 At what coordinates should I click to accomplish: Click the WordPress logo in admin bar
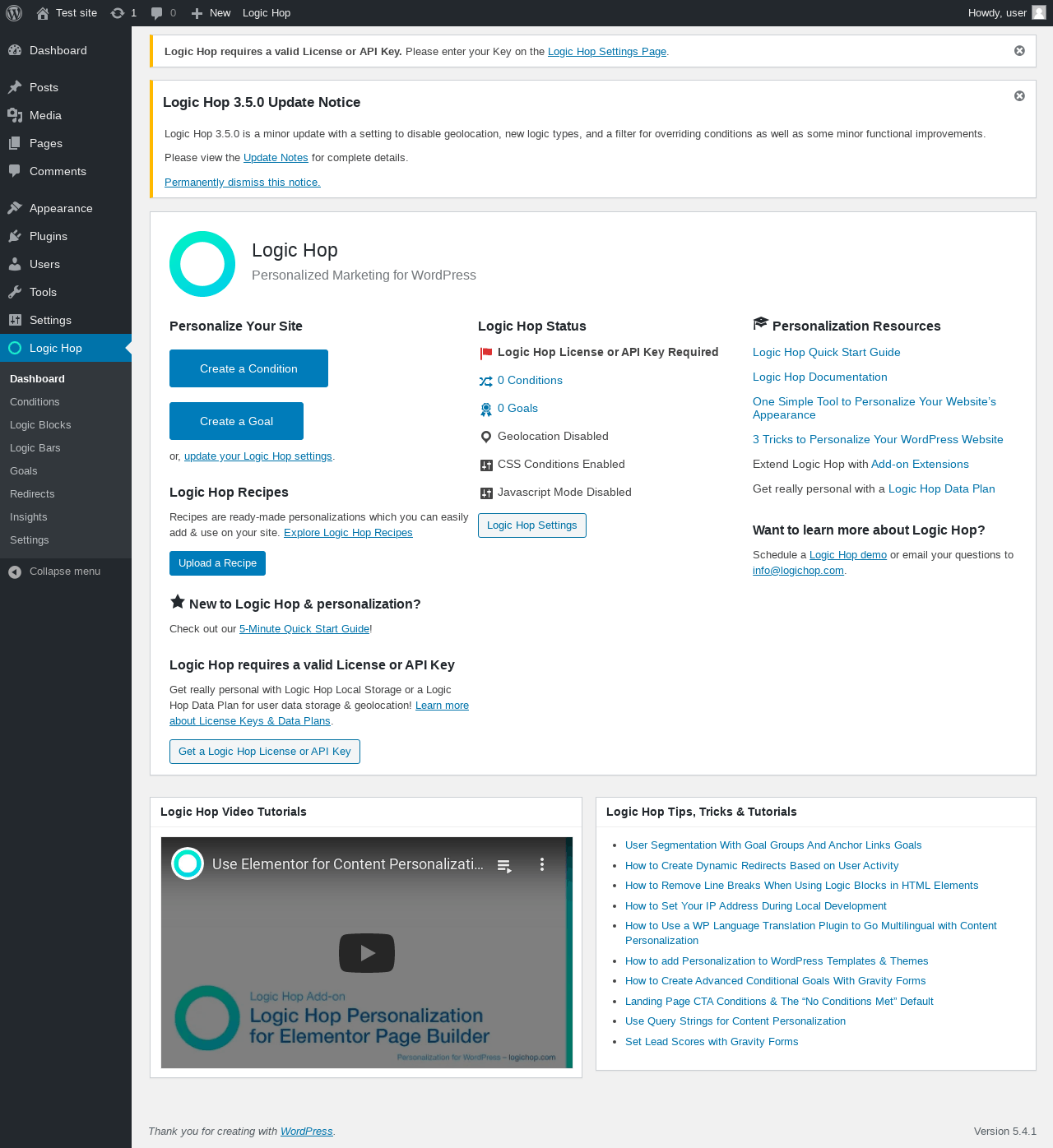[x=14, y=13]
